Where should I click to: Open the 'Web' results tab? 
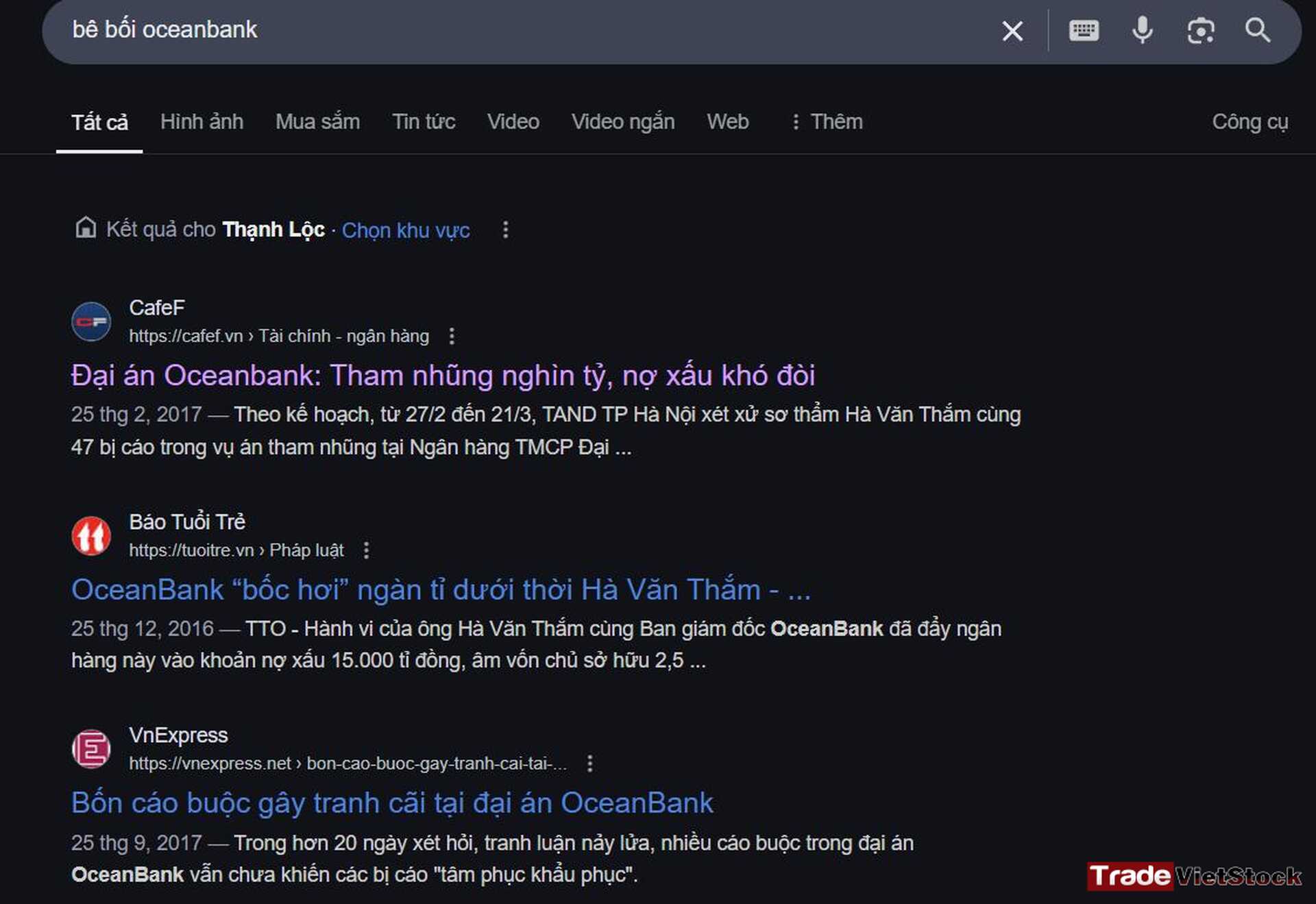click(x=728, y=122)
